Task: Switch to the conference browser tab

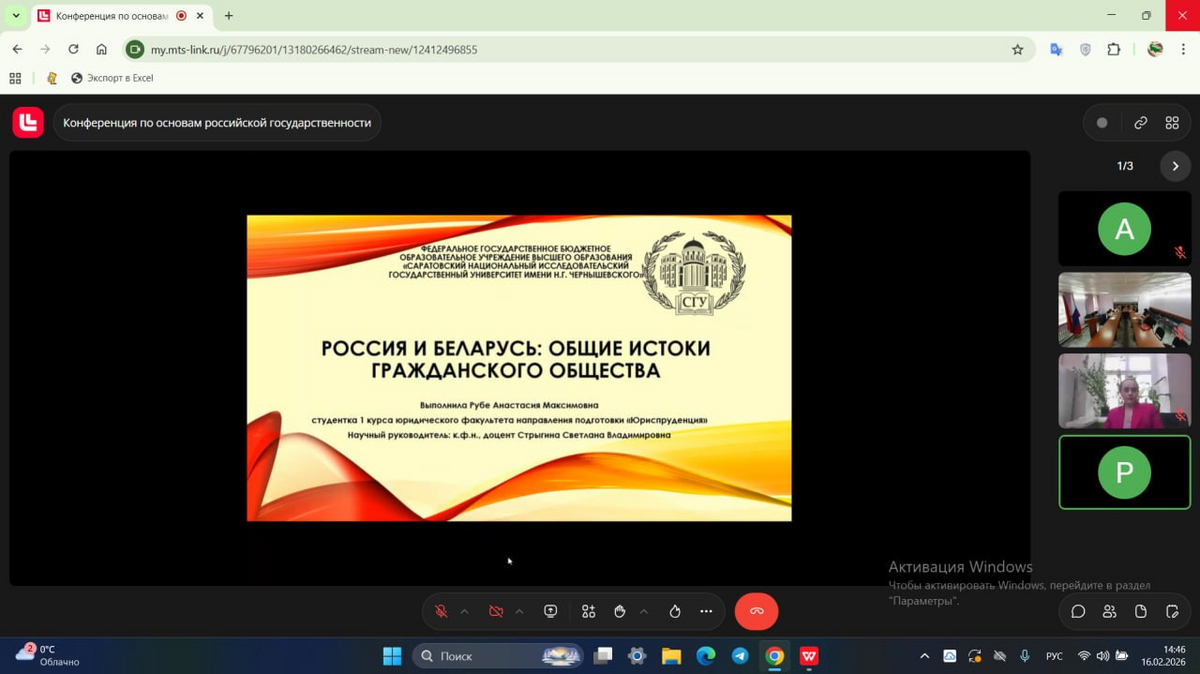Action: pos(110,16)
